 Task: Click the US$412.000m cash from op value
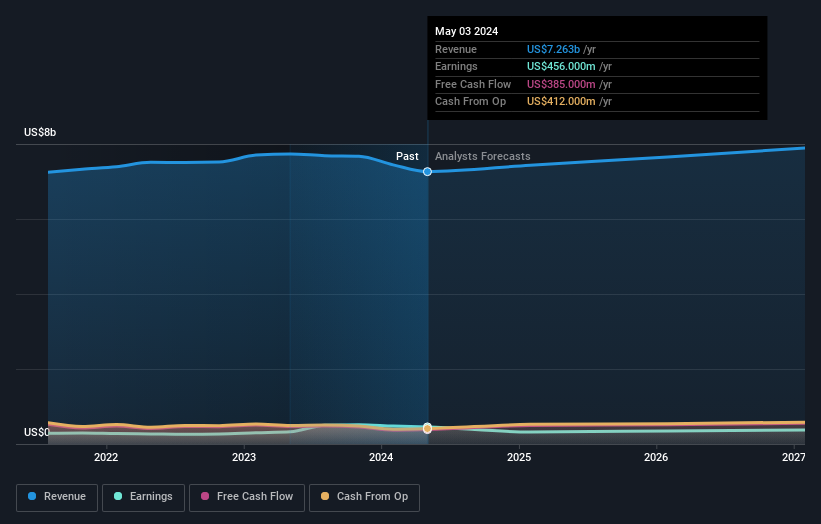[x=561, y=102]
